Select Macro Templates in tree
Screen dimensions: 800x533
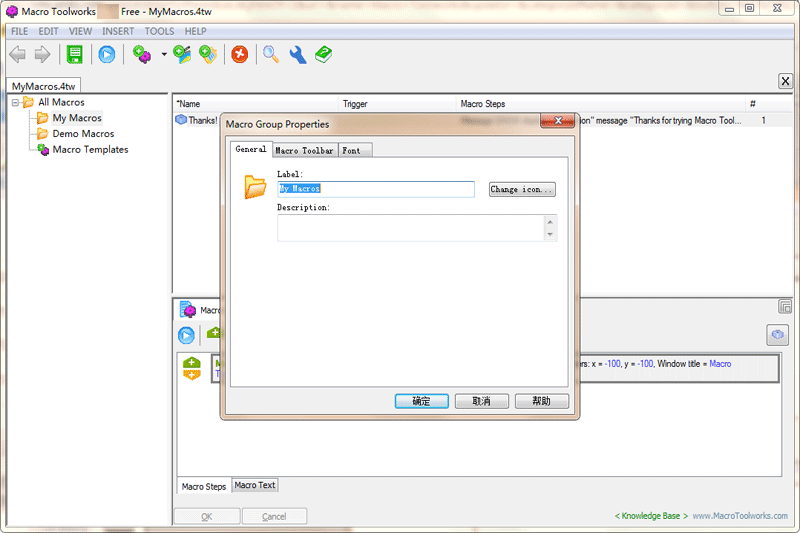(x=90, y=149)
